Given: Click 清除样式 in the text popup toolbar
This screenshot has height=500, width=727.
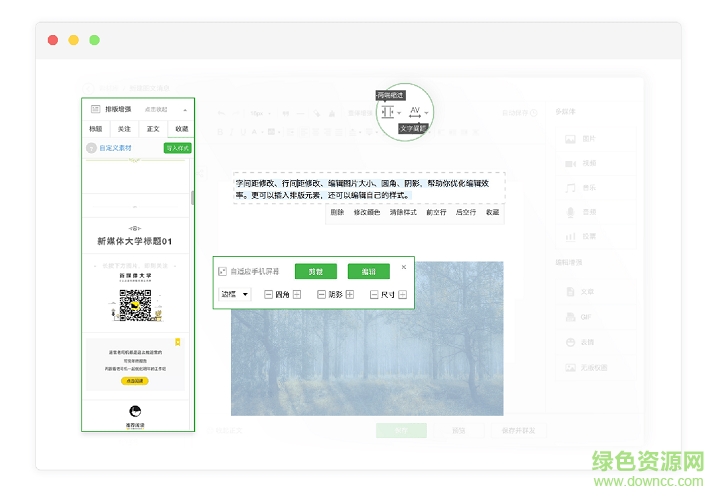Looking at the screenshot, I should [x=403, y=212].
